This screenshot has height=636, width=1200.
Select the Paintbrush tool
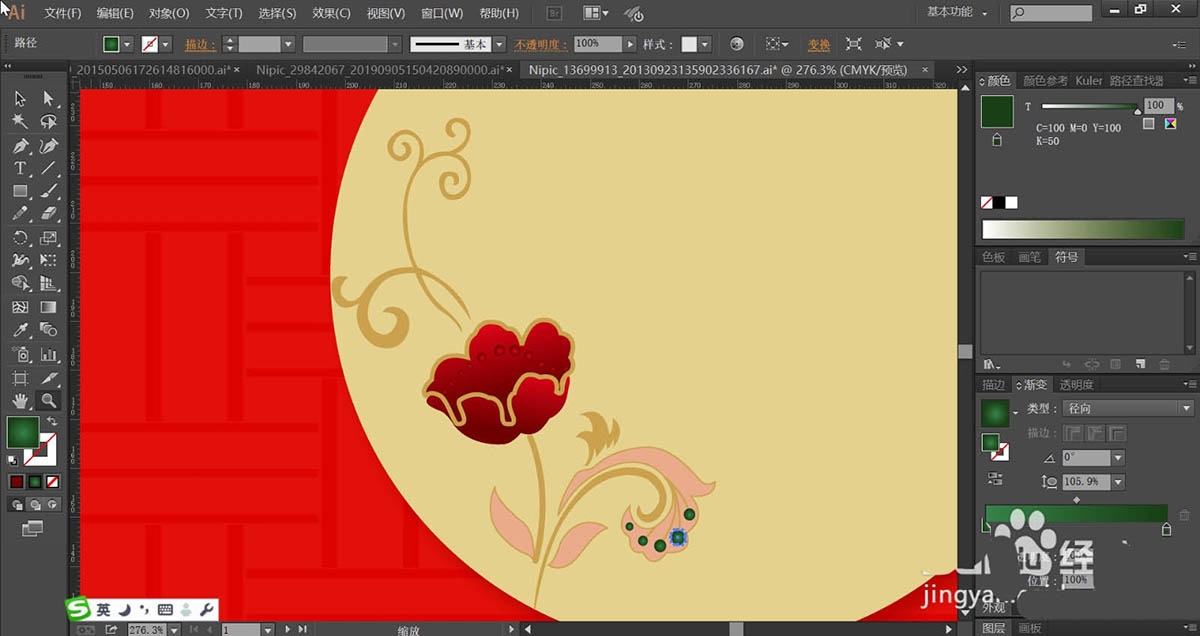48,191
